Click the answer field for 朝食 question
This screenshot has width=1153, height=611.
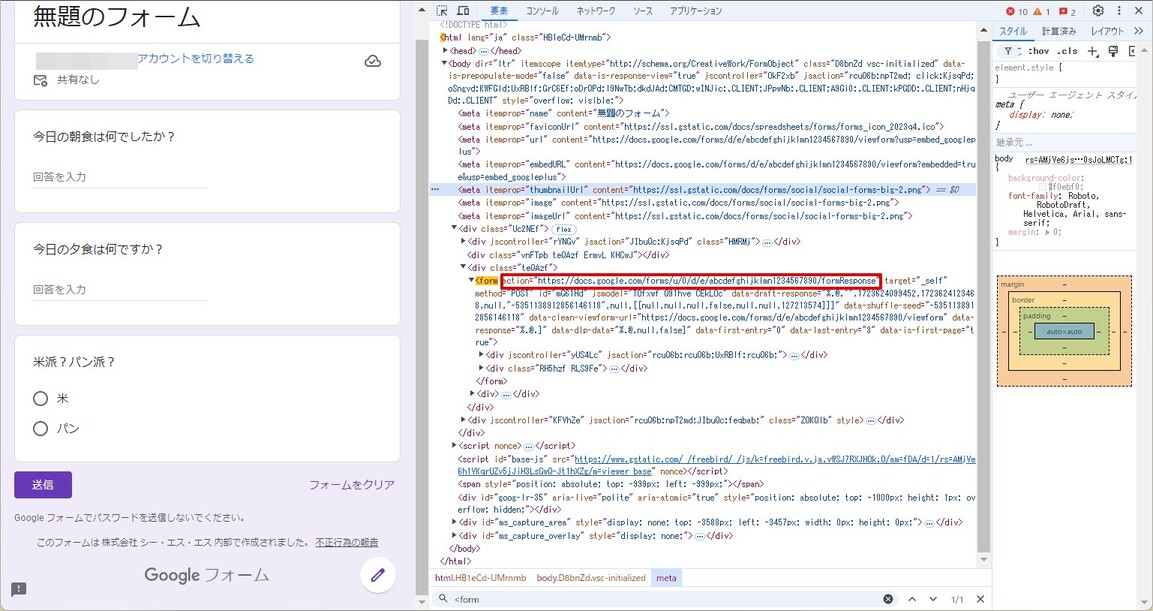pos(120,177)
